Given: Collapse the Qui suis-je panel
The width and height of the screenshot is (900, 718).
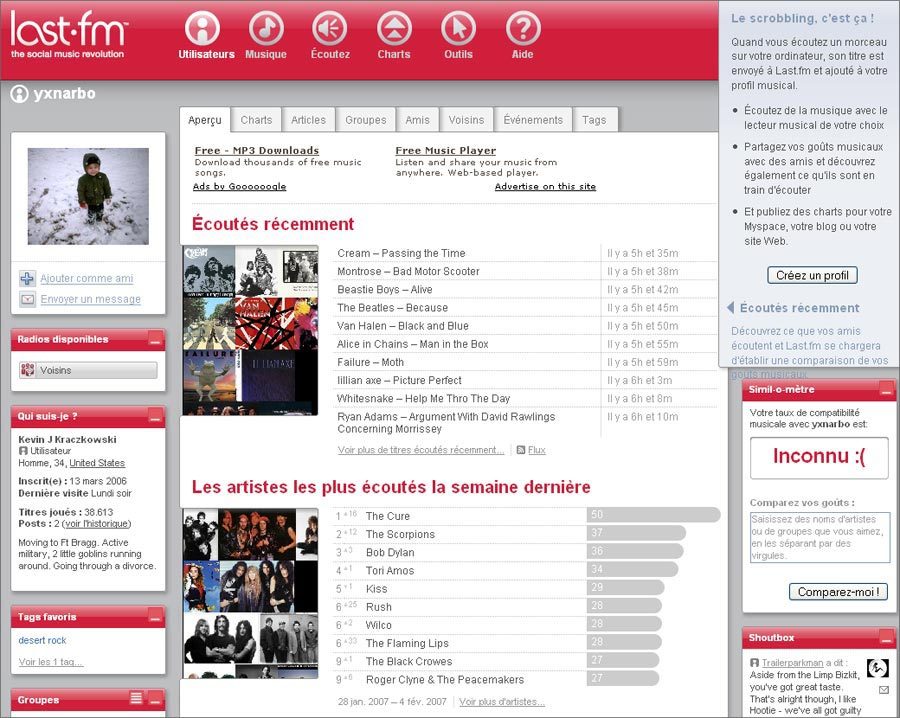Looking at the screenshot, I should (155, 417).
